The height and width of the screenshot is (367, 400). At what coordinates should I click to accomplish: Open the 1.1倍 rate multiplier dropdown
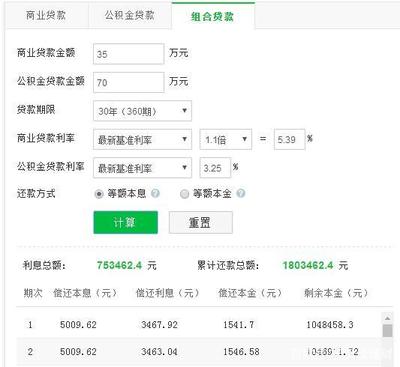click(x=226, y=139)
